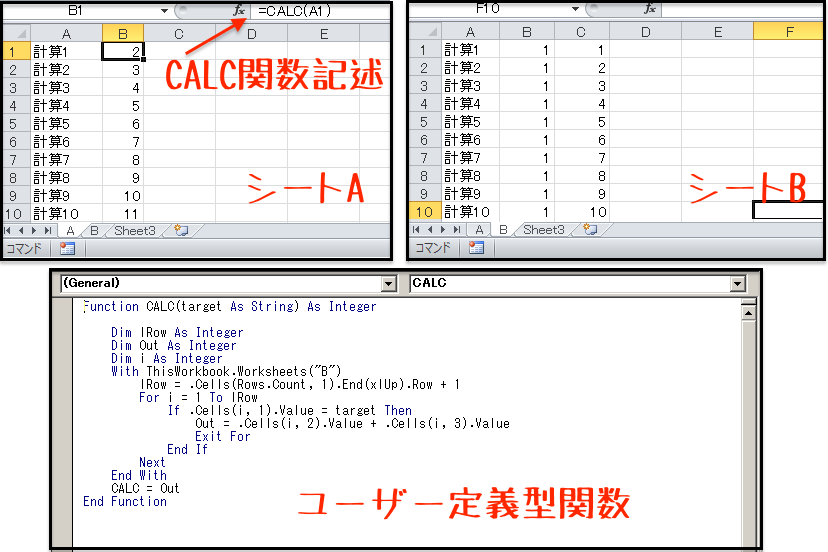Select all cells corner in sheet A window
Screen dimensions: 828x552
[x=16, y=34]
